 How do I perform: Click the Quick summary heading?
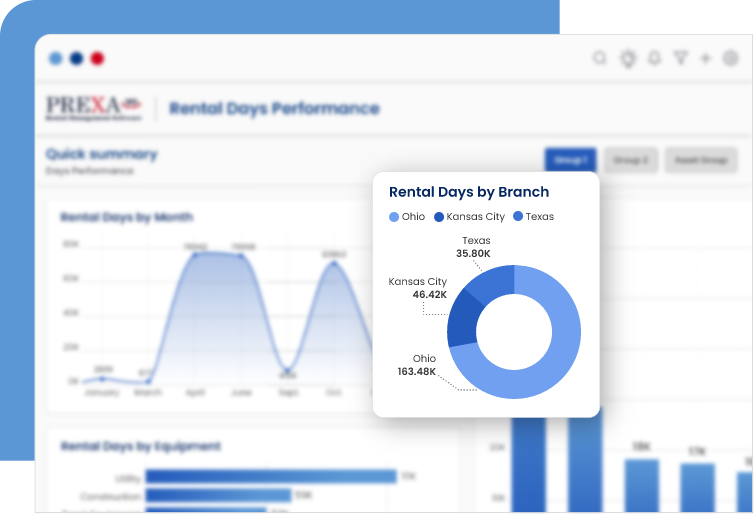[101, 154]
